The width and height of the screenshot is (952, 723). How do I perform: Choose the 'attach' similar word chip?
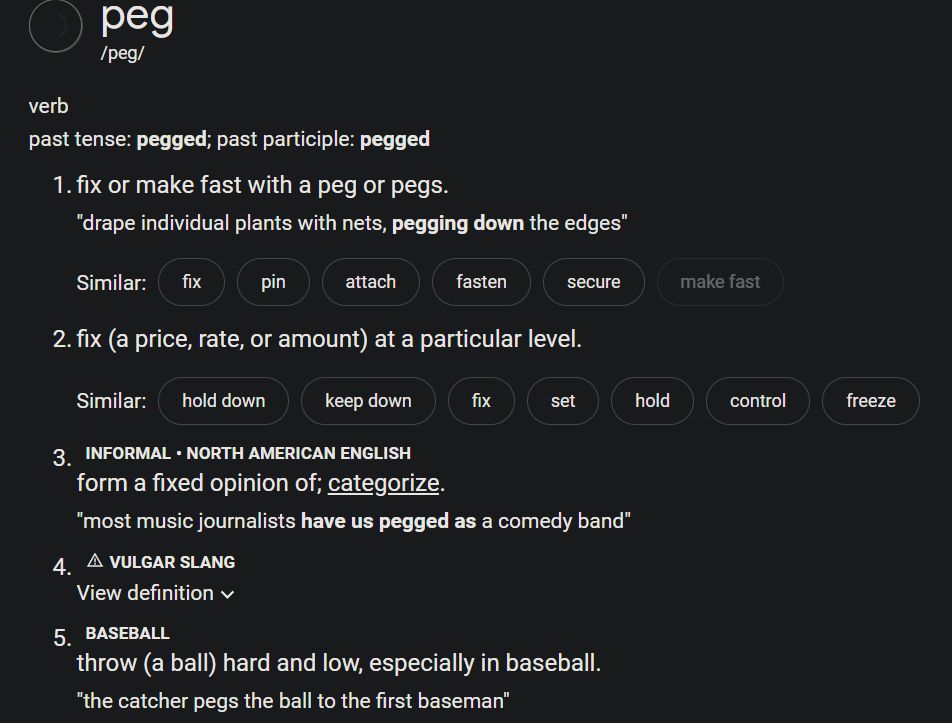[370, 282]
